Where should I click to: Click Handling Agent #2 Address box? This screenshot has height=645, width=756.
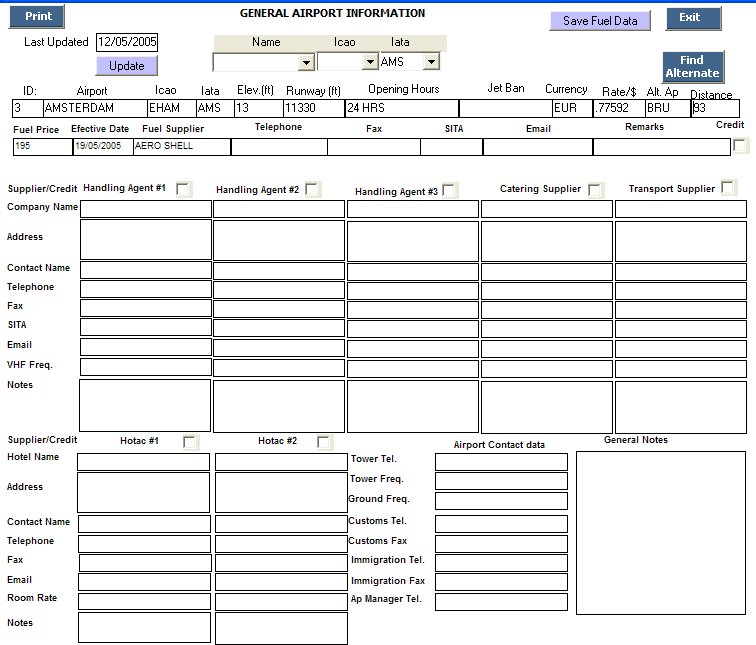tap(279, 240)
